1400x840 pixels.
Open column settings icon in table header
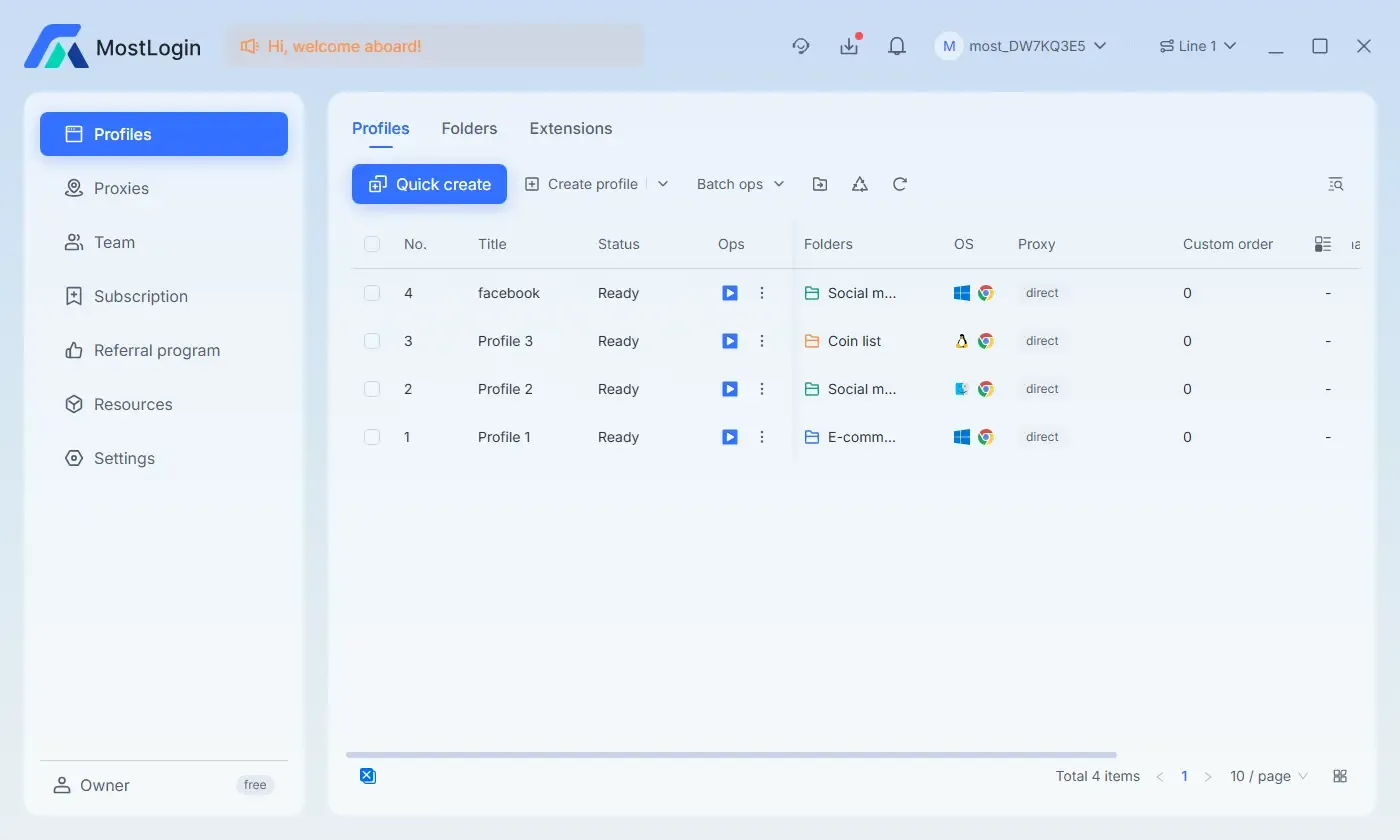(1323, 244)
